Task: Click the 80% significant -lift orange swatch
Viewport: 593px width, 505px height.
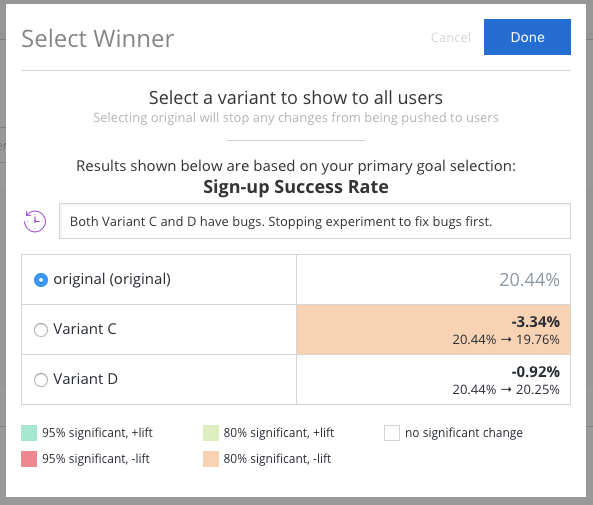Action: pos(211,459)
